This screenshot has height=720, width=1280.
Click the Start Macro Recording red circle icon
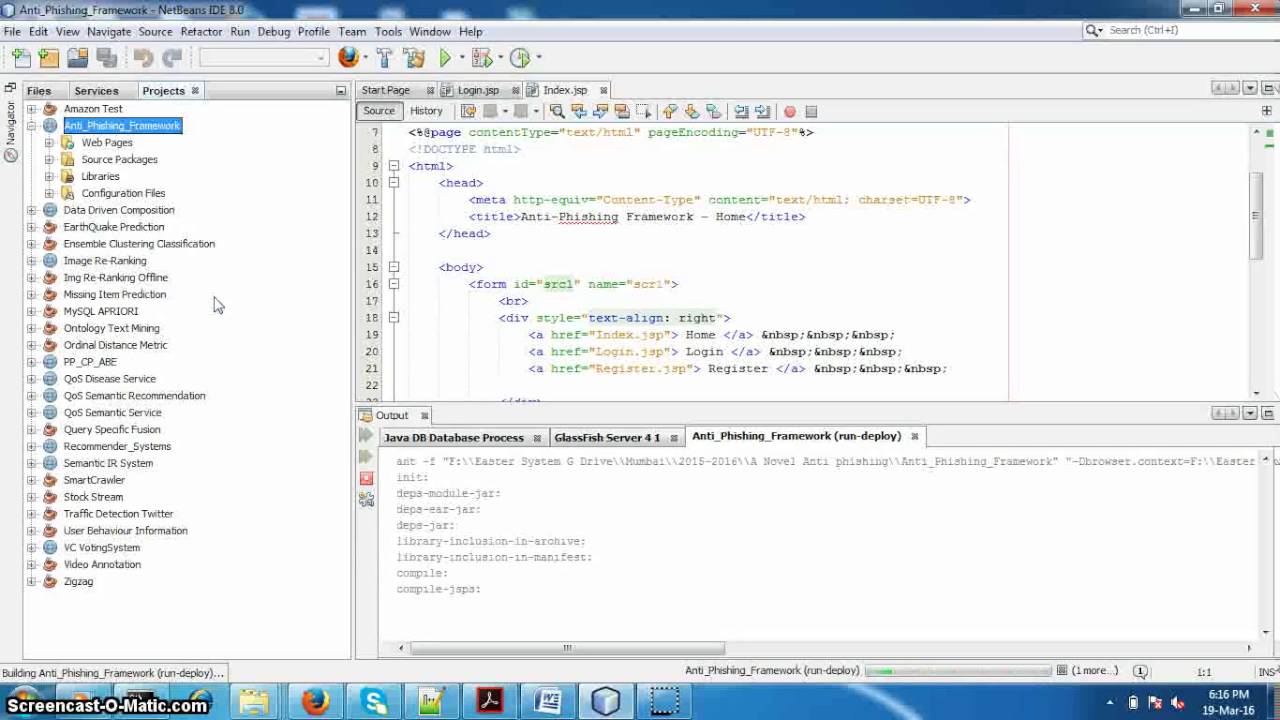click(789, 111)
